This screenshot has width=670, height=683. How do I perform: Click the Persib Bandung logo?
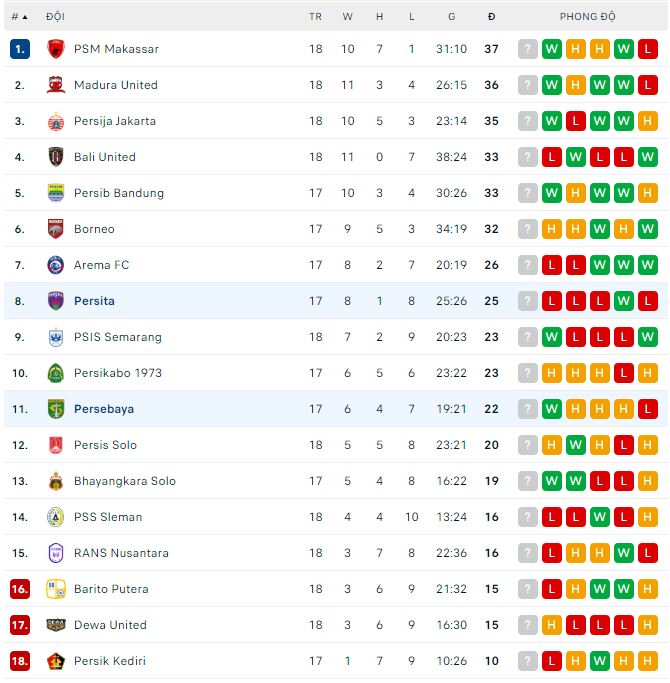pyautogui.click(x=56, y=193)
